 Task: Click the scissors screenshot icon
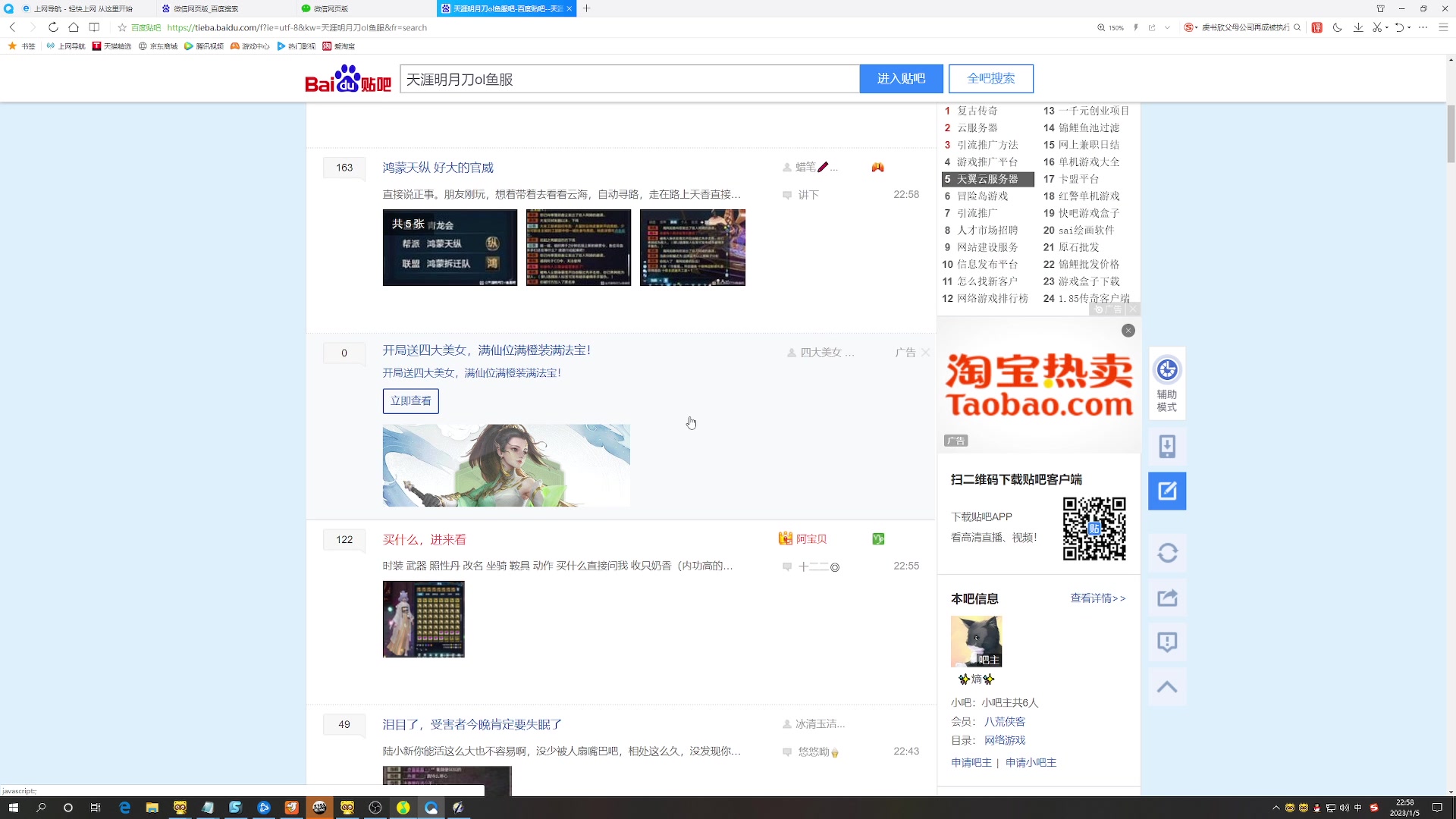tap(1376, 27)
